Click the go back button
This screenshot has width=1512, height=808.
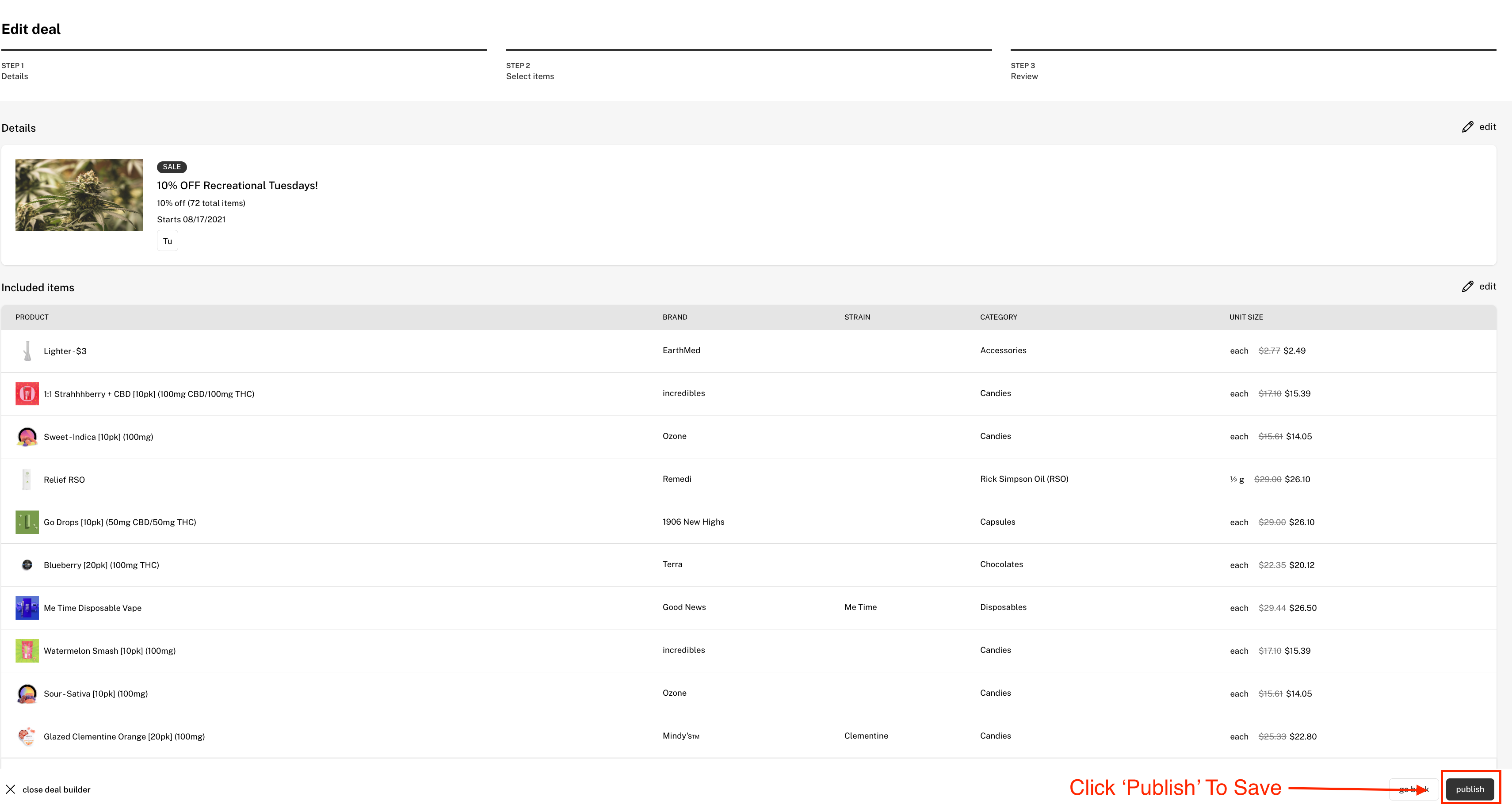pyautogui.click(x=1413, y=789)
